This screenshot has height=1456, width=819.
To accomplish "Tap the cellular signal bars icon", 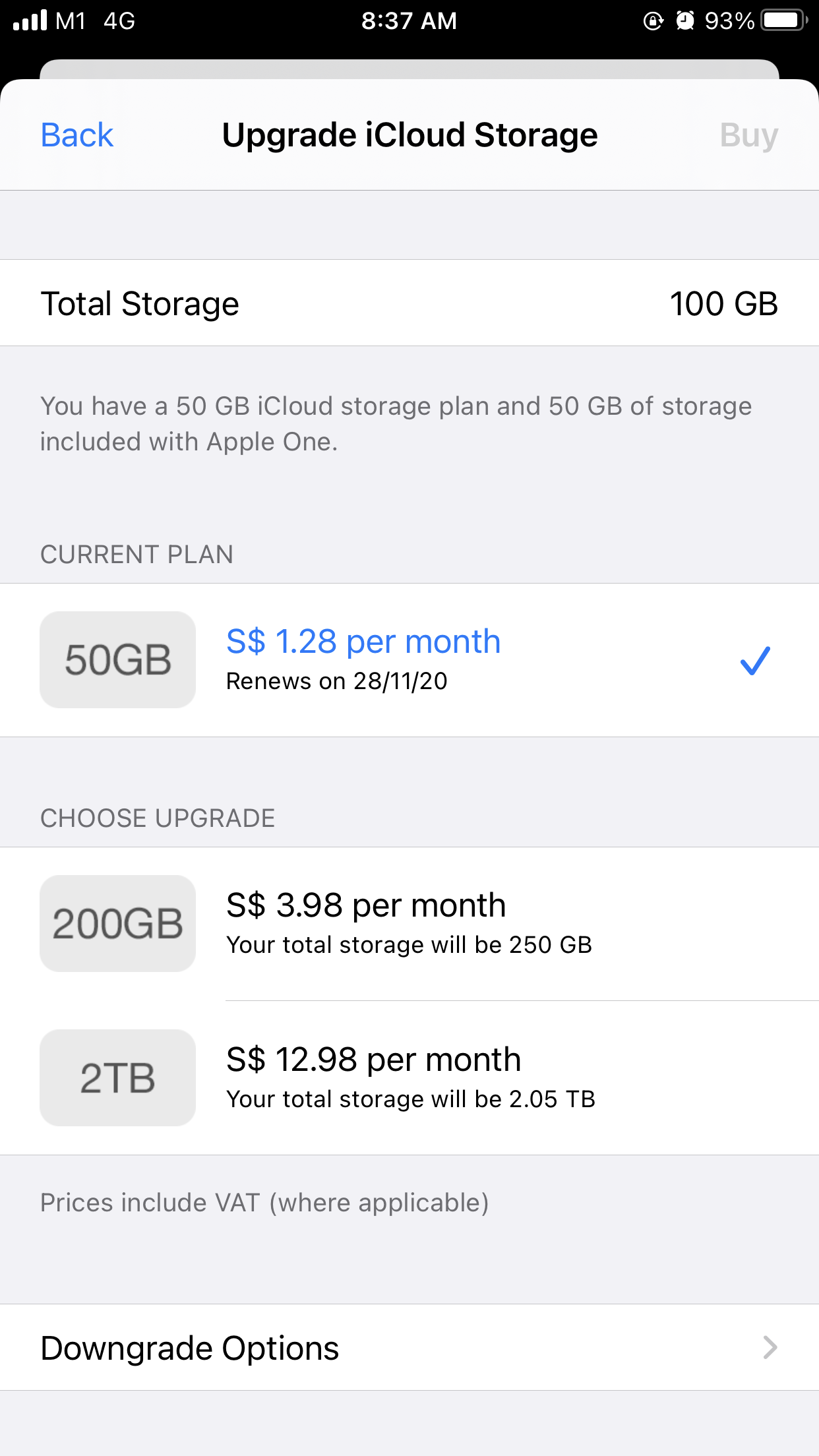I will 30,20.
